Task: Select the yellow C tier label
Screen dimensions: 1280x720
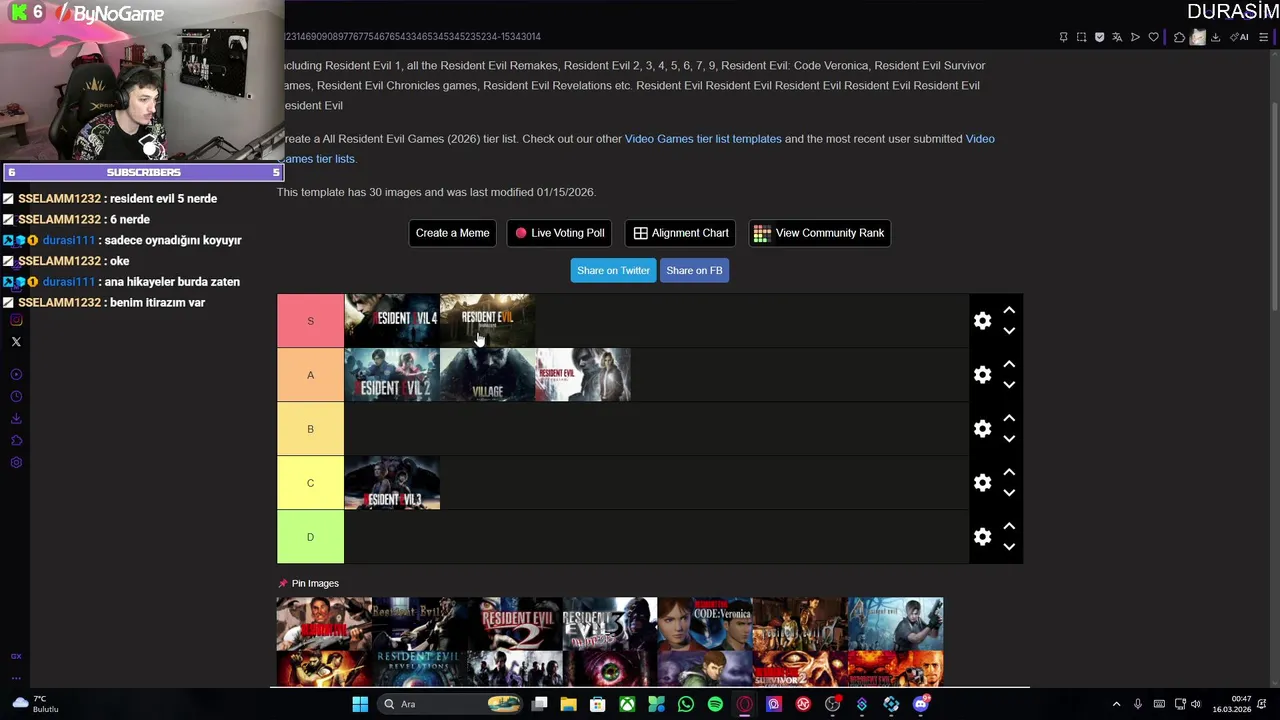Action: 310,483
